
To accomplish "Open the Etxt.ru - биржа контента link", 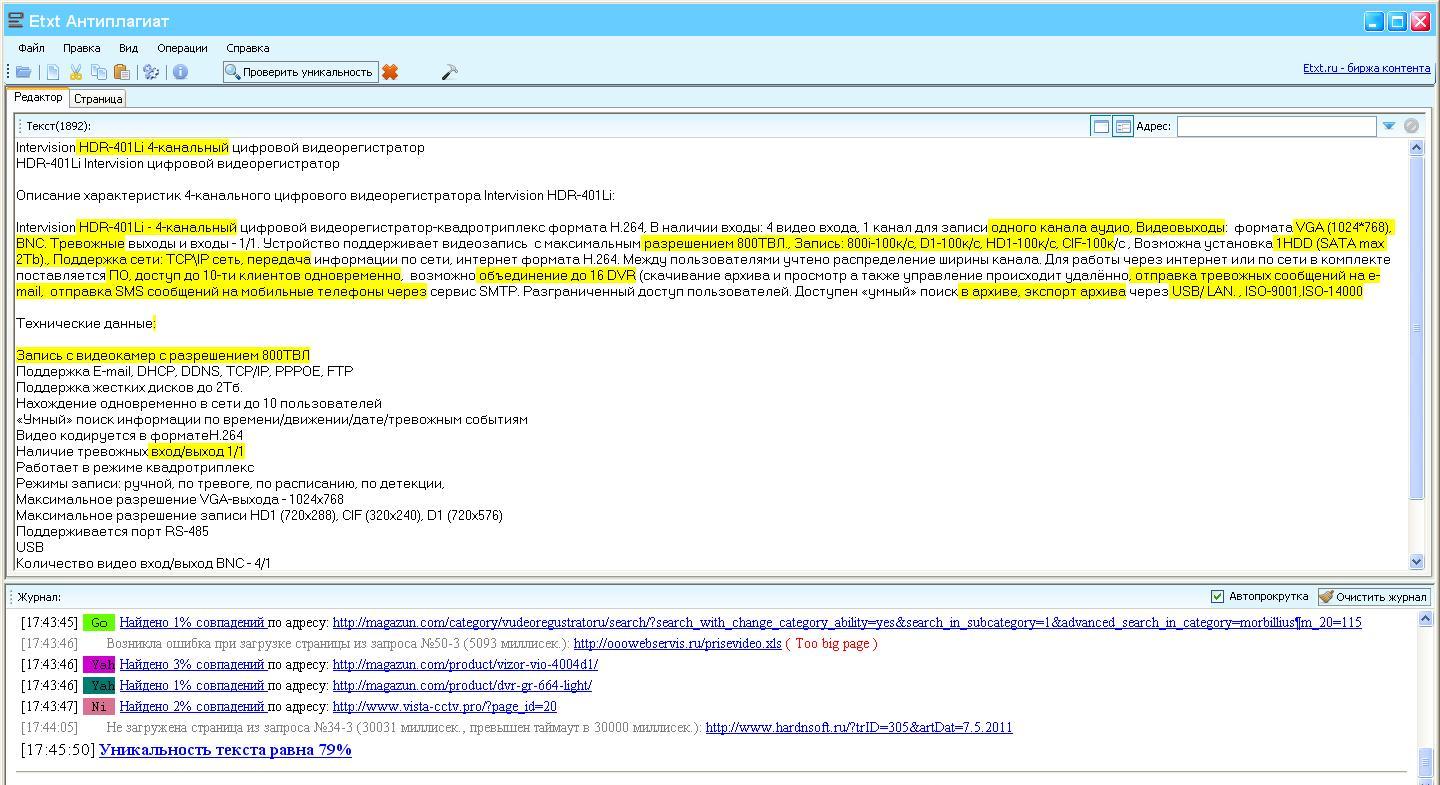I will point(1366,68).
